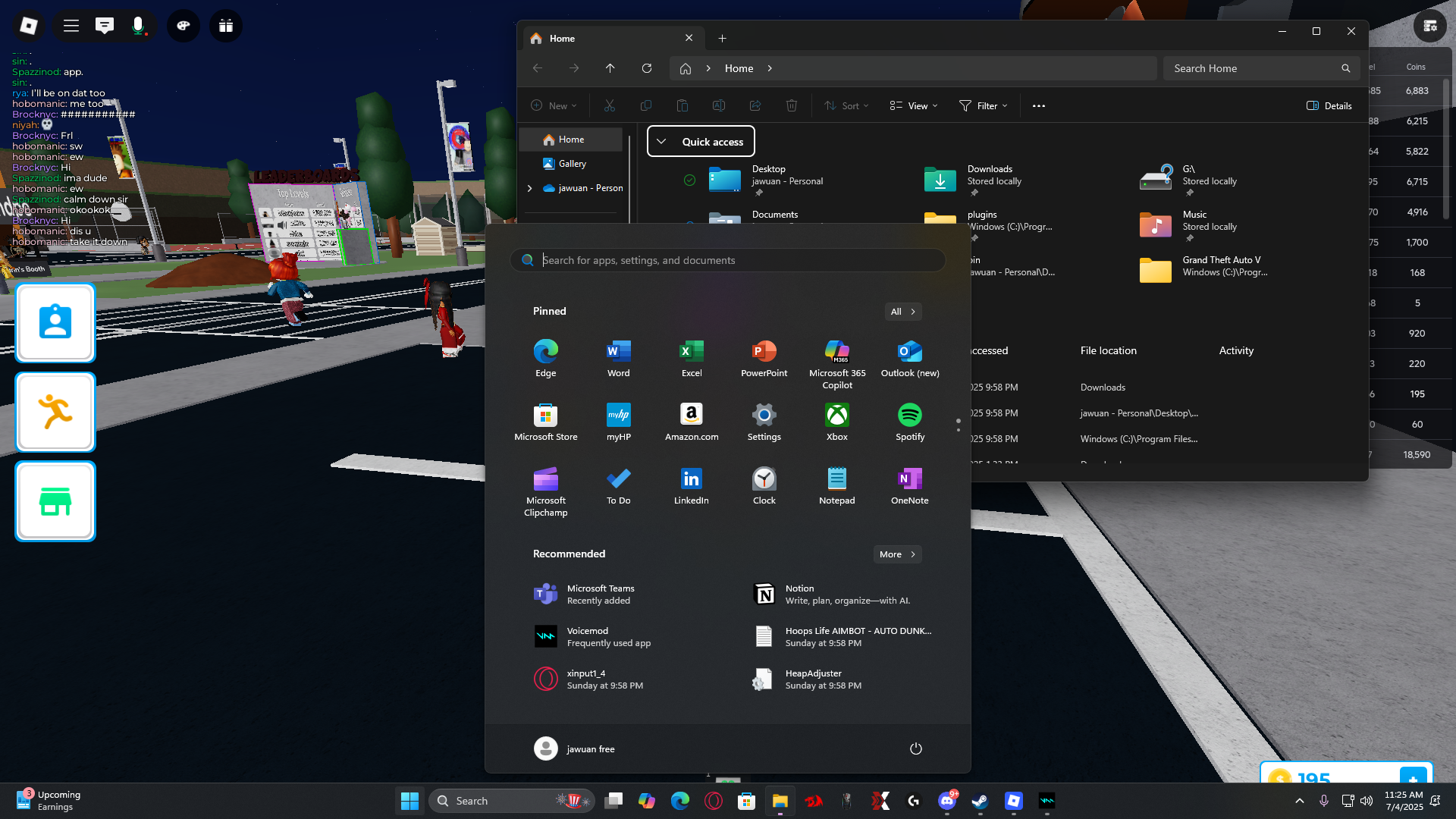Launch Xbox app in Start menu
This screenshot has height=819, width=1456.
pos(836,422)
